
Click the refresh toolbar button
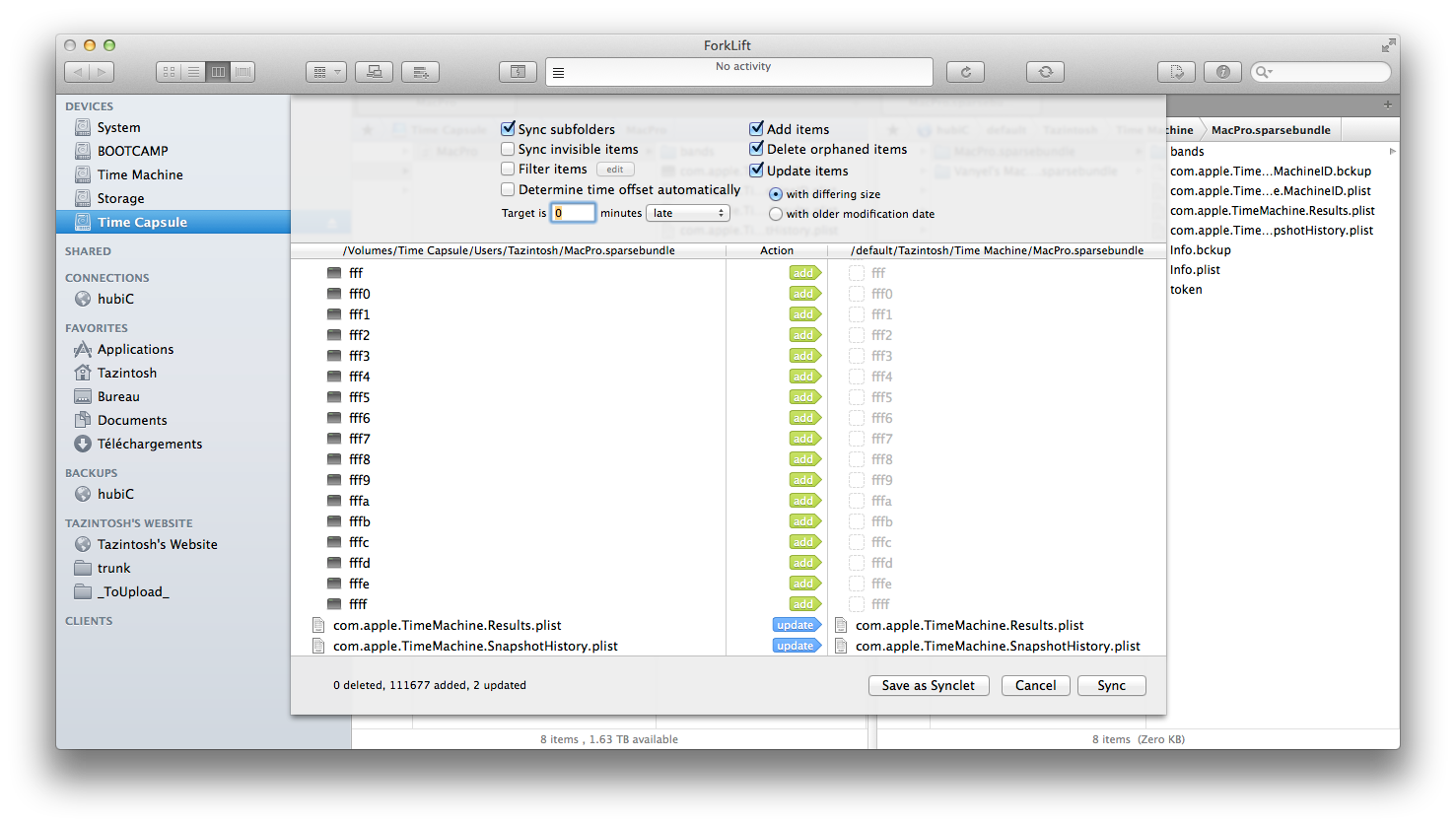point(965,72)
